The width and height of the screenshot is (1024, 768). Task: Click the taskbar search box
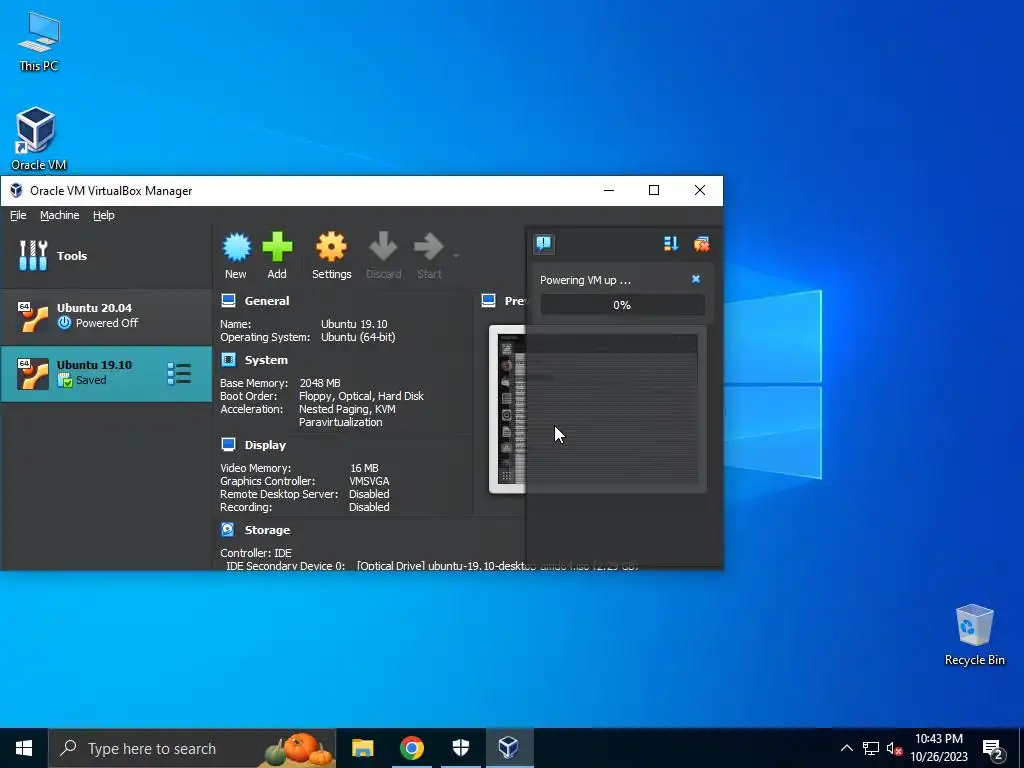coord(193,748)
